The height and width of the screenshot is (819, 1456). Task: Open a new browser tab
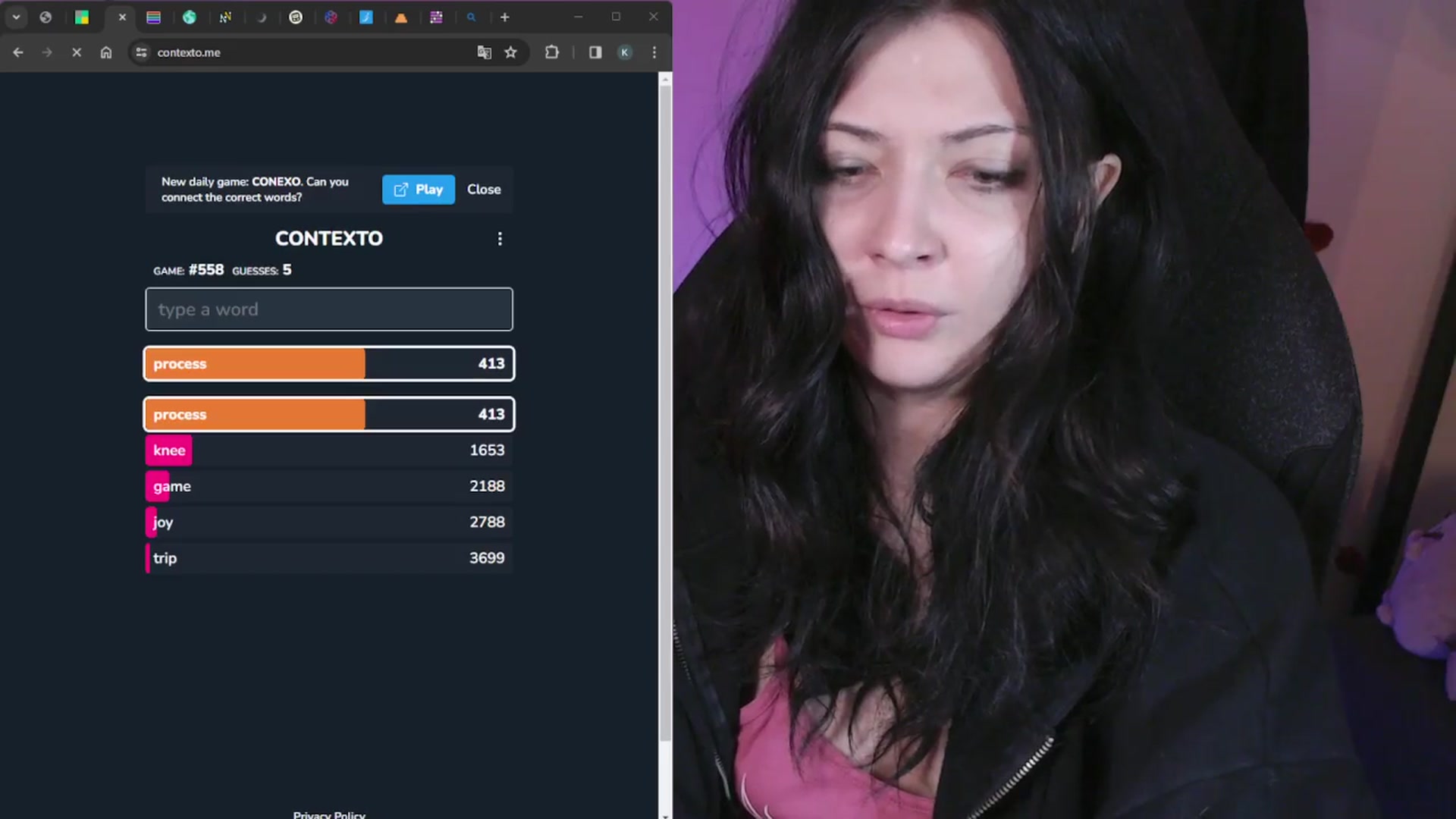click(x=504, y=17)
